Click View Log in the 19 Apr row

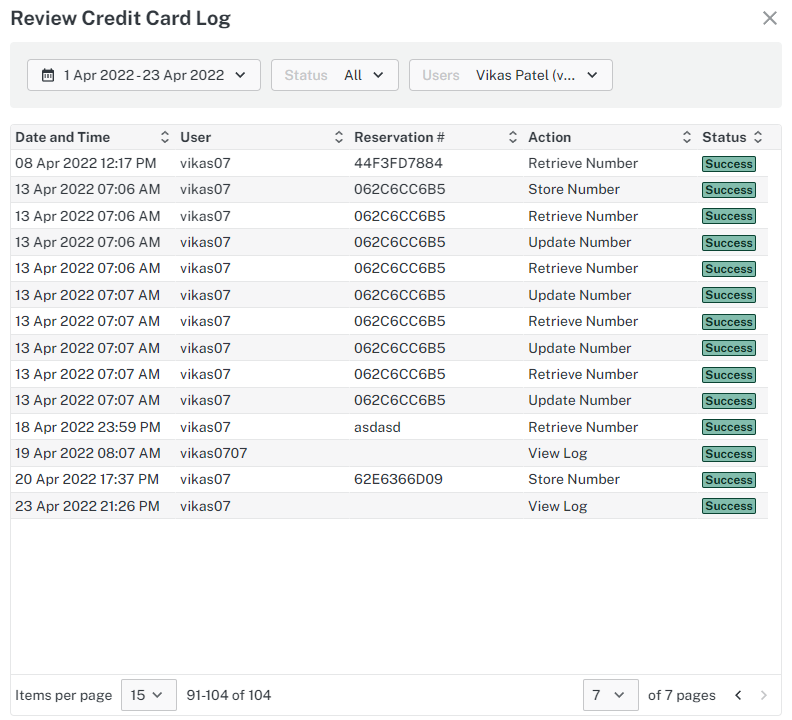(558, 453)
